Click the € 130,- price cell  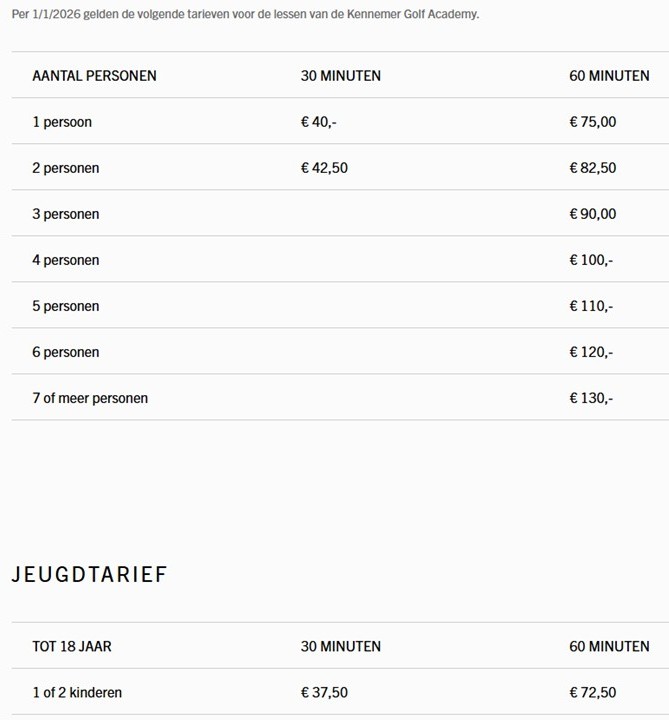591,398
